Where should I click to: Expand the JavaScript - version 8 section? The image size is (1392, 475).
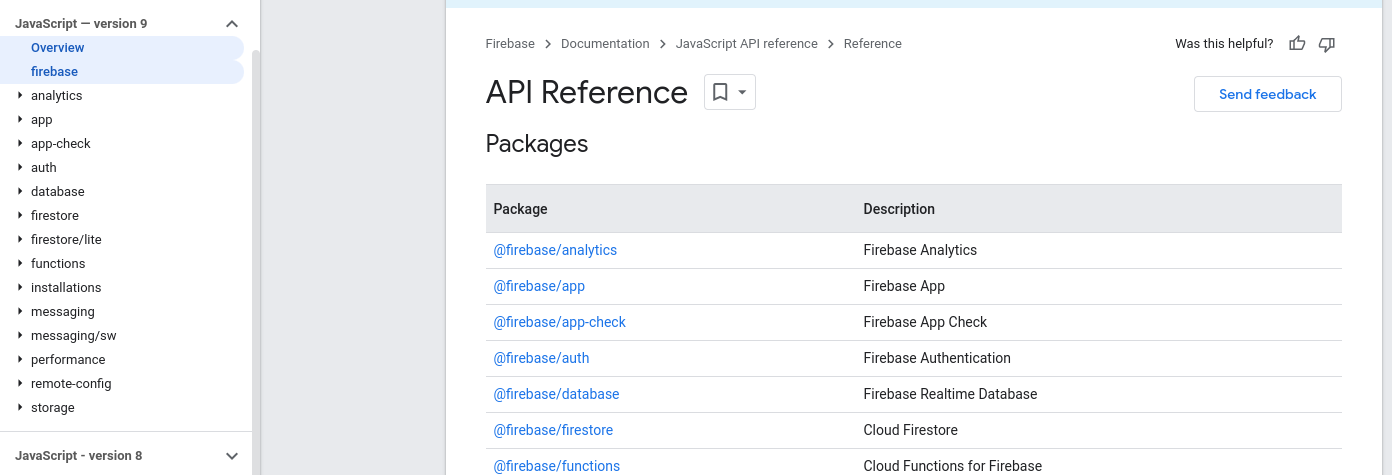[x=232, y=456]
